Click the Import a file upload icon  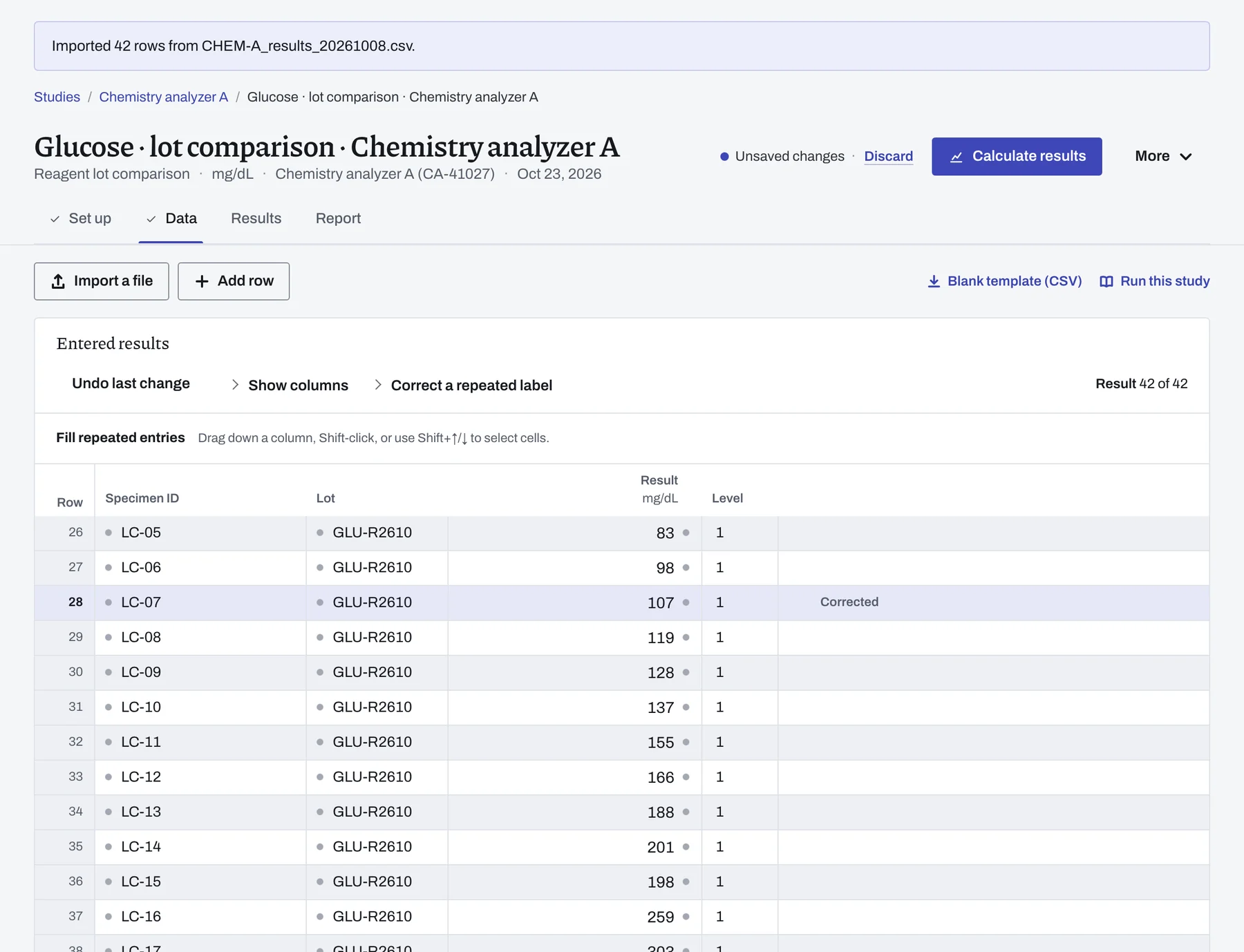pos(58,281)
